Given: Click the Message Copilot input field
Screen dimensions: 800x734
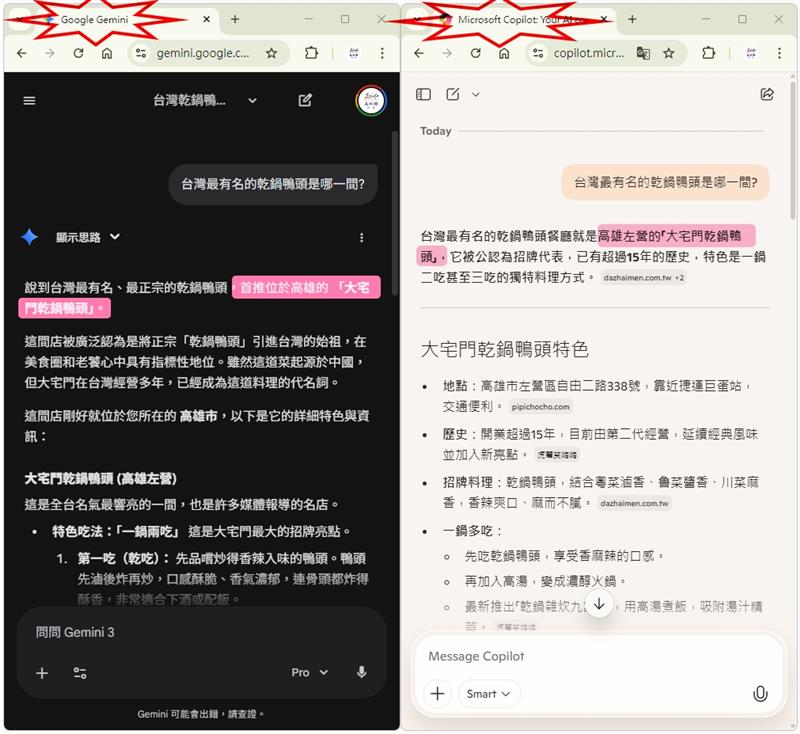Looking at the screenshot, I should pos(560,656).
